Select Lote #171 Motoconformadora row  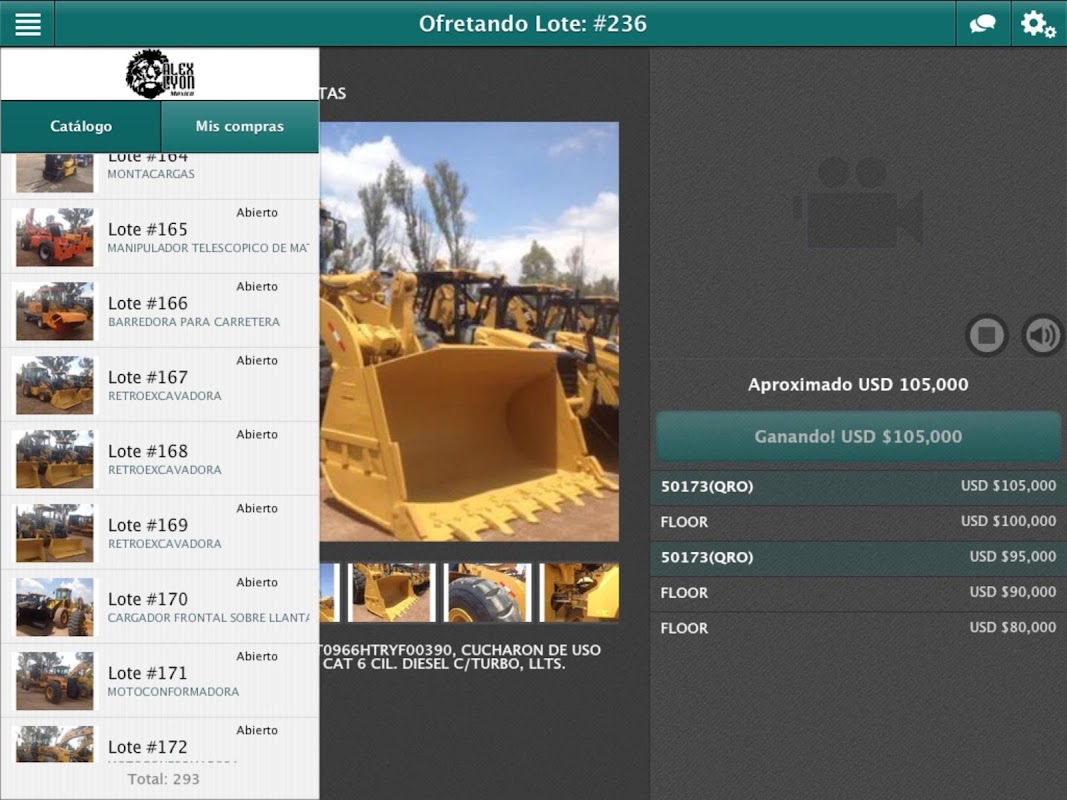[x=160, y=681]
